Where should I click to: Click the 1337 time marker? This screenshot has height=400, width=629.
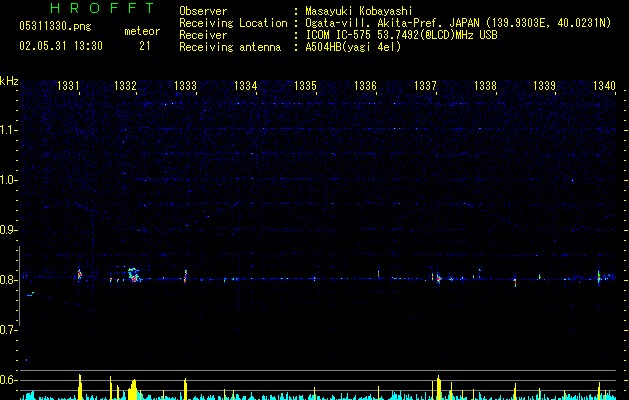pyautogui.click(x=425, y=86)
